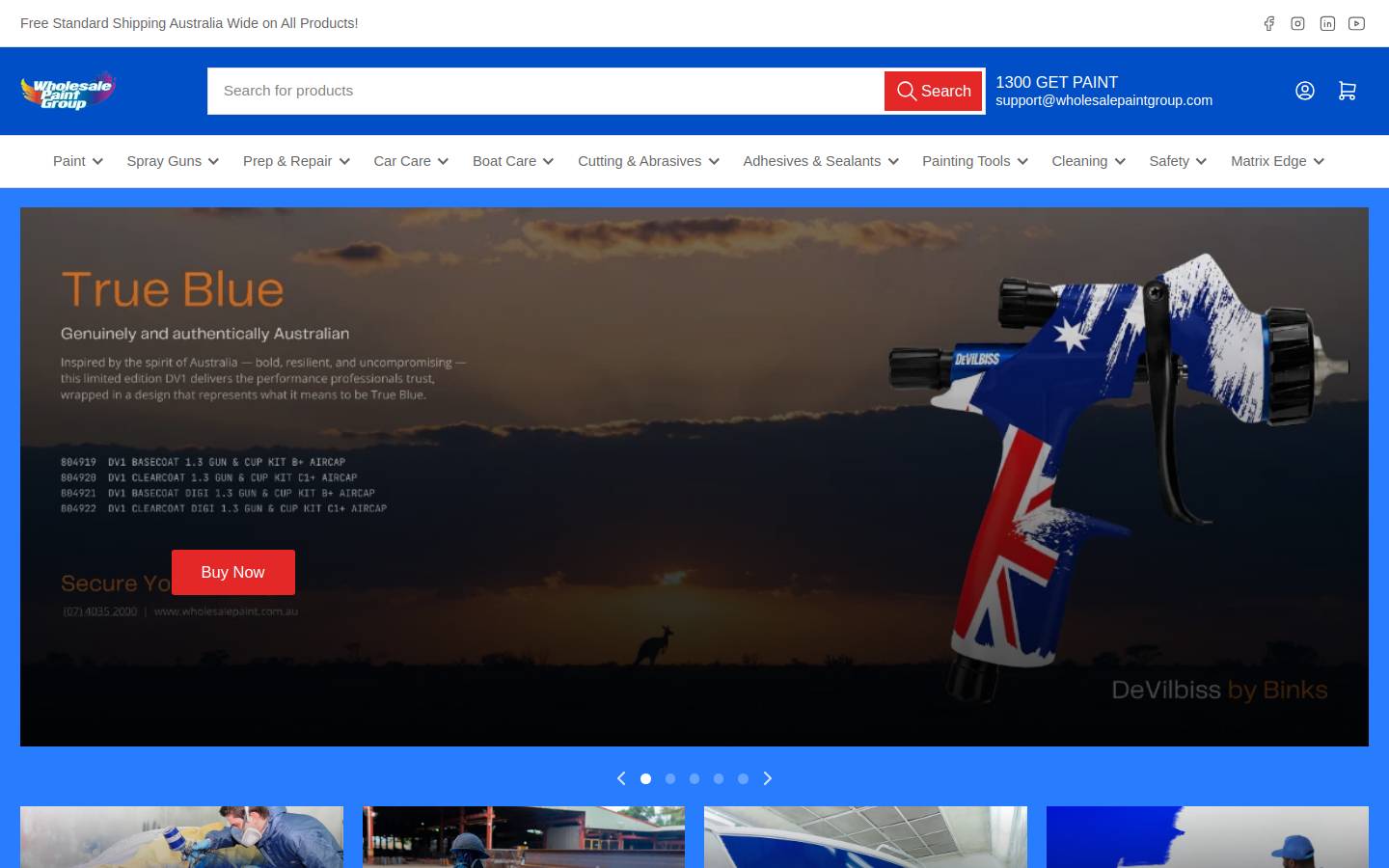The image size is (1389, 868).
Task: Open the Safety menu
Action: coord(1178,161)
